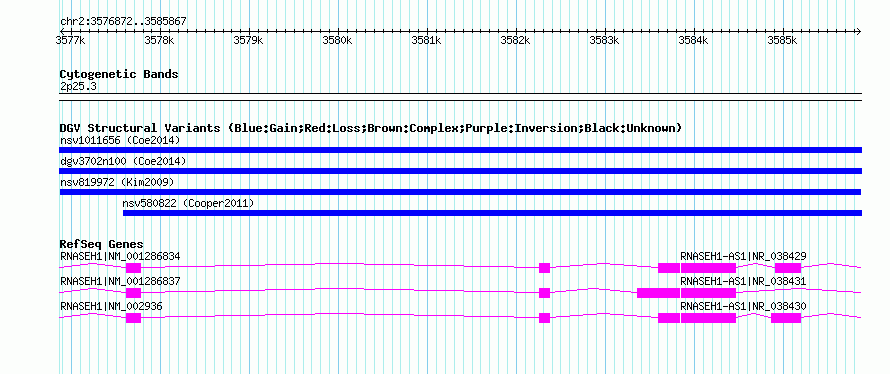890x374 pixels.
Task: Open the RNASEH1|NM_002936 transcript label
Action: (x=111, y=306)
